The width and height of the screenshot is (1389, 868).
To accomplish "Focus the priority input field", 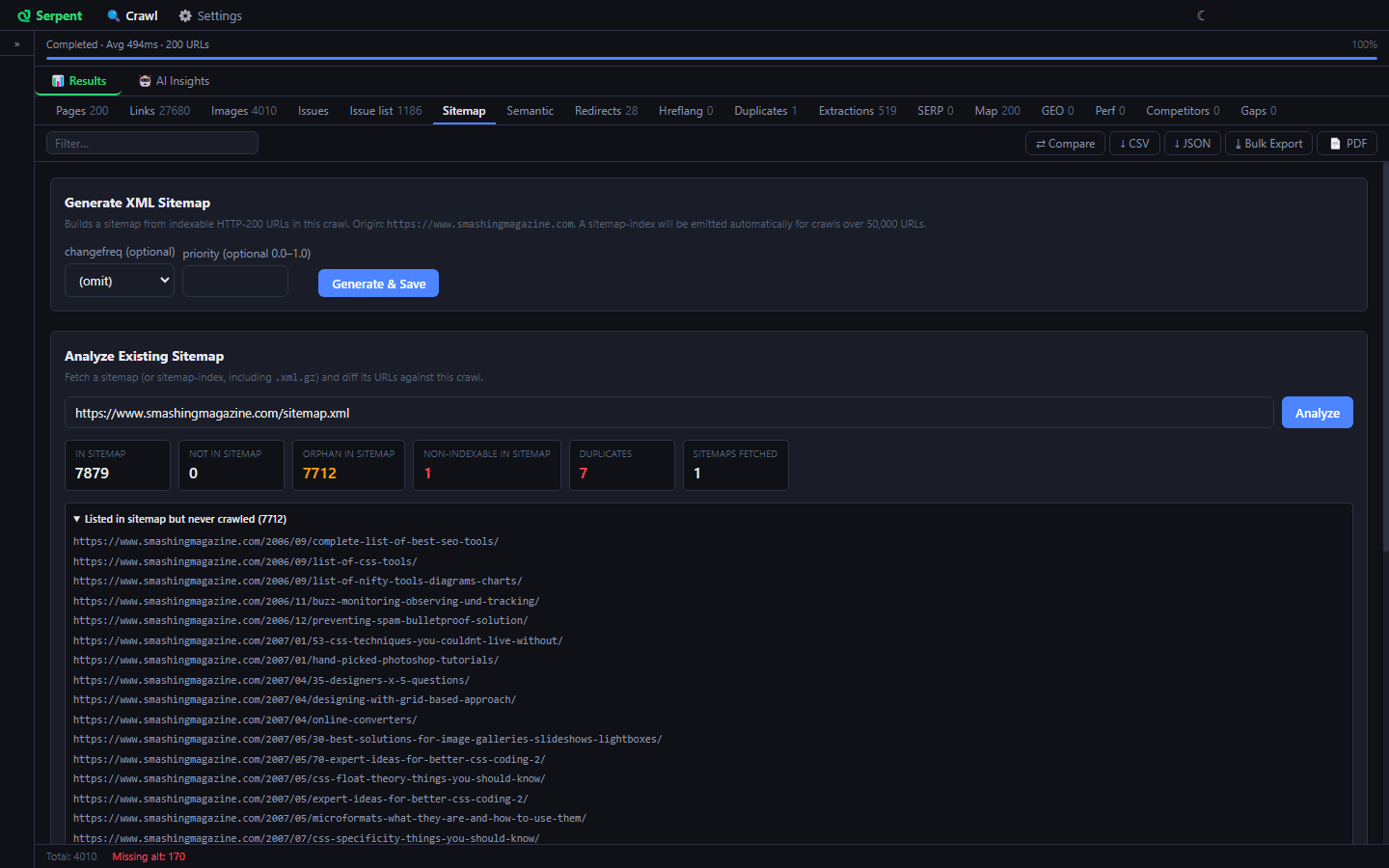I will 235,282.
